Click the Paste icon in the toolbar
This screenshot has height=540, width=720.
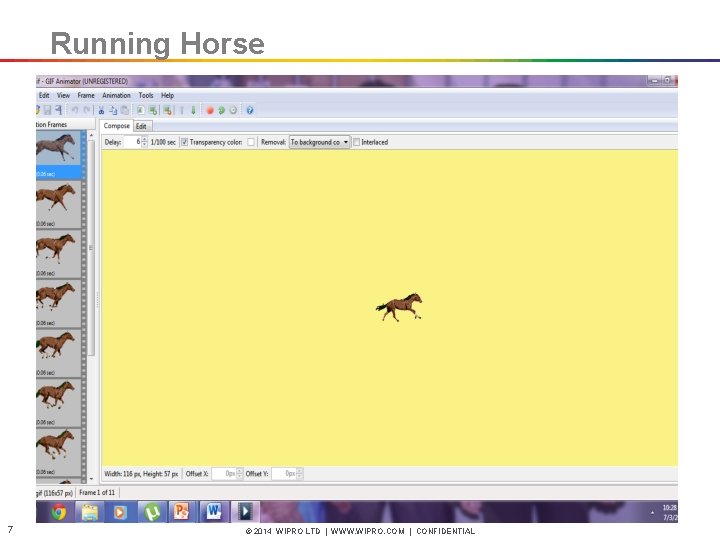click(124, 110)
